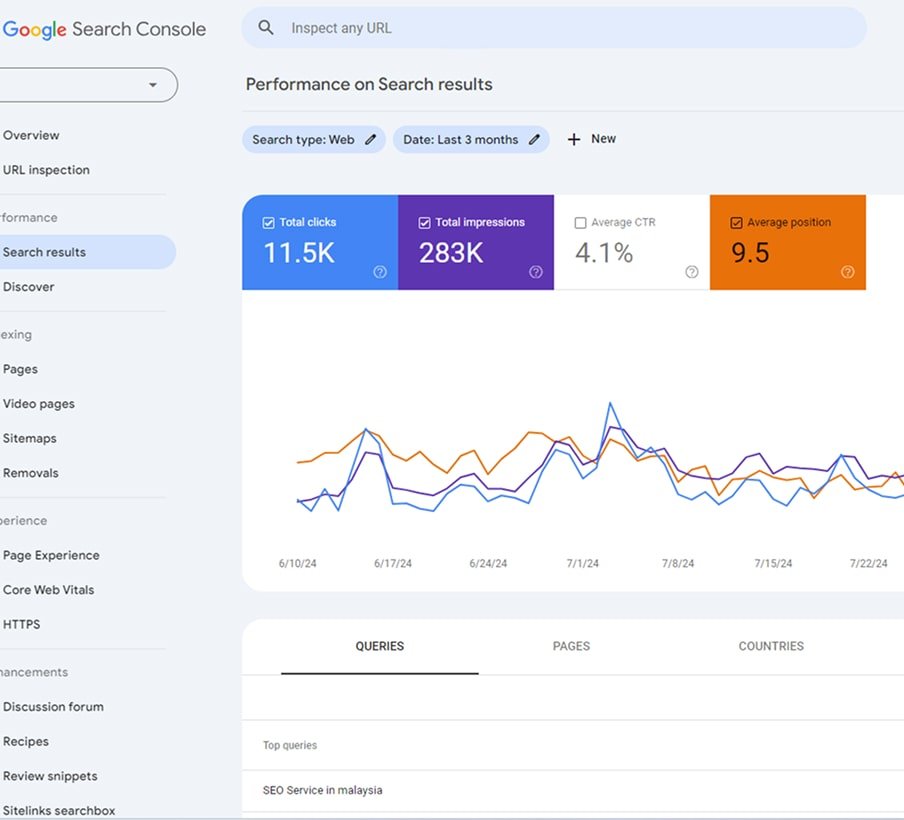The image size is (904, 820).
Task: Edit the Search type: Web filter pencil
Action: coord(371,140)
